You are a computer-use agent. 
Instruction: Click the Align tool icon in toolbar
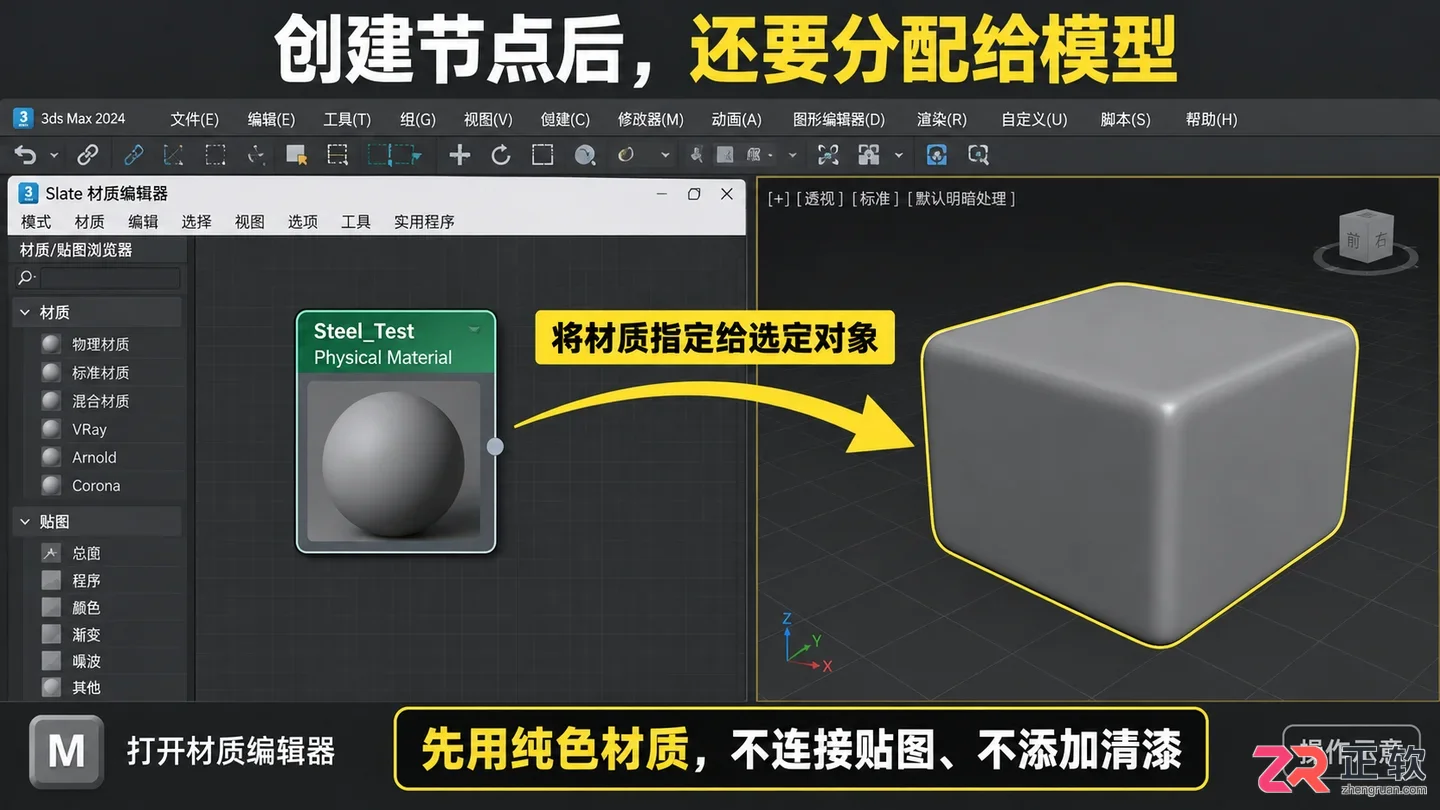pyautogui.click(x=725, y=155)
